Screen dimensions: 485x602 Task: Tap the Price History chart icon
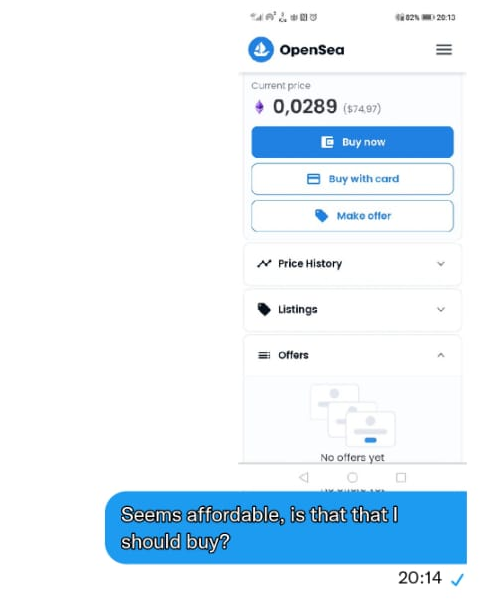(x=264, y=264)
